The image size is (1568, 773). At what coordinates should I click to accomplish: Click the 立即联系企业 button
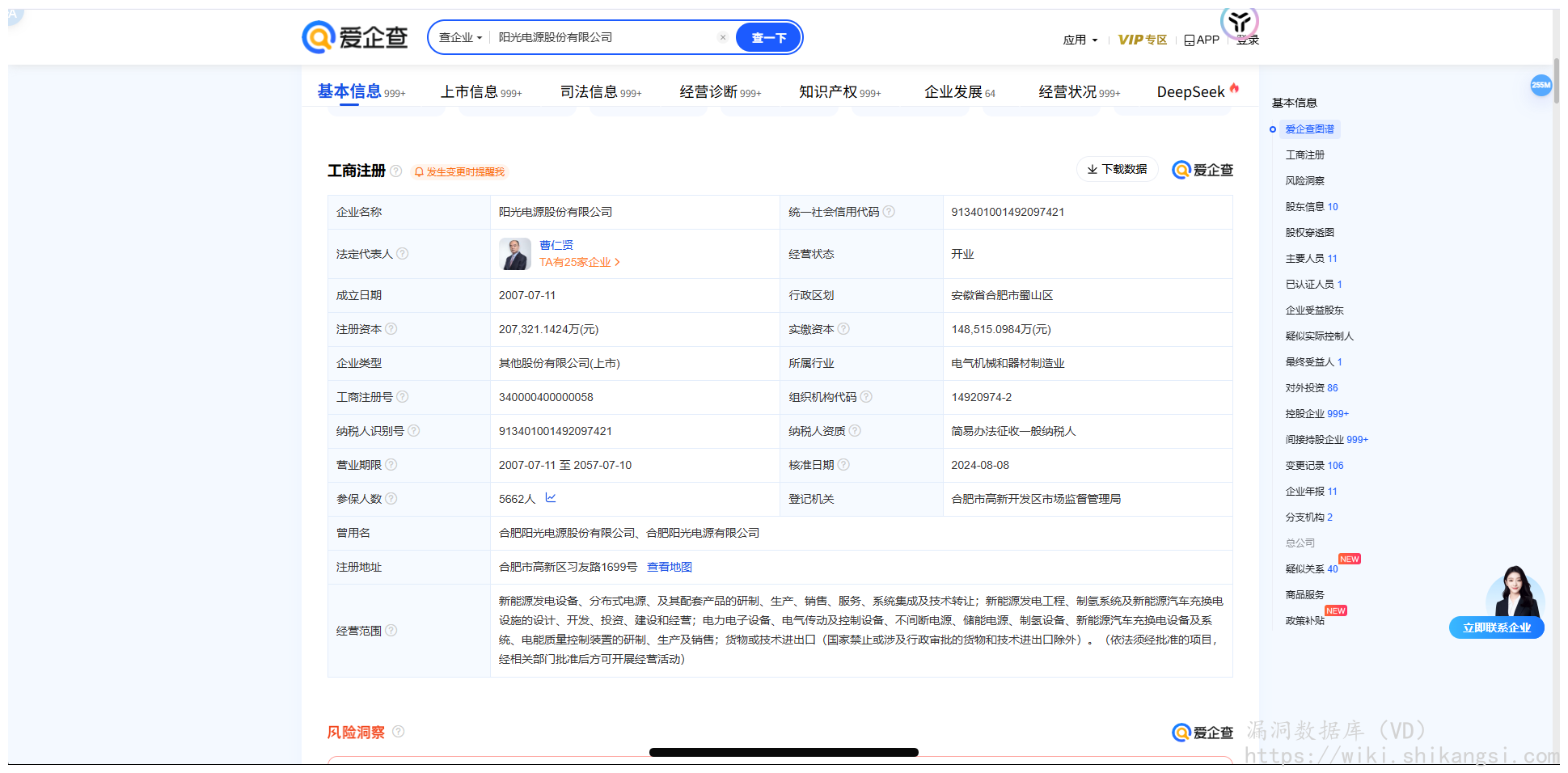pos(1497,627)
